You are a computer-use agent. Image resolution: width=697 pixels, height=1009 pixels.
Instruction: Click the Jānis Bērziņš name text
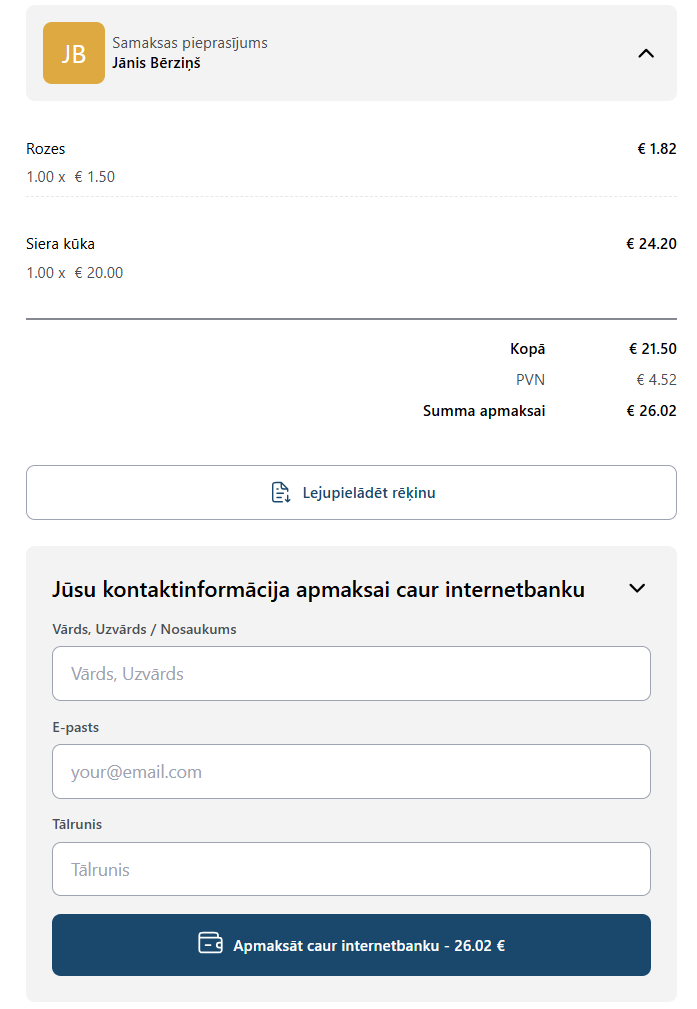coord(156,63)
